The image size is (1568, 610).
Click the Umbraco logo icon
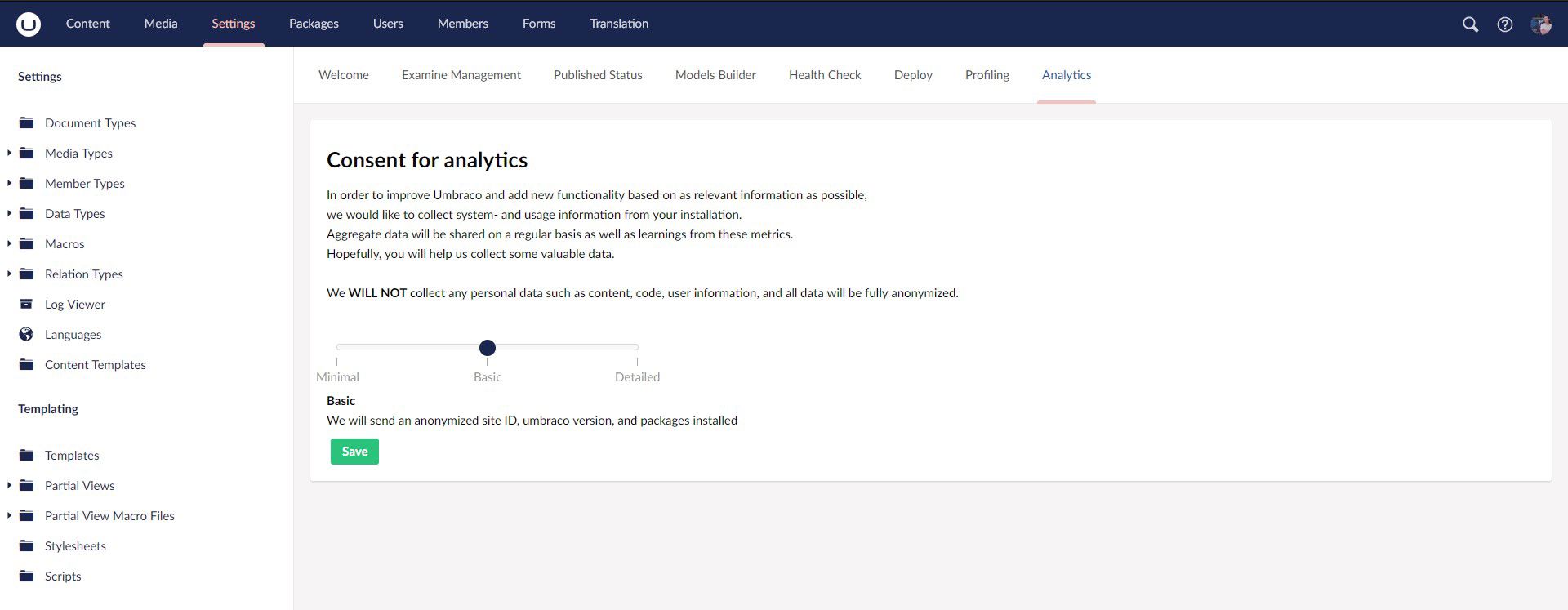pos(29,24)
